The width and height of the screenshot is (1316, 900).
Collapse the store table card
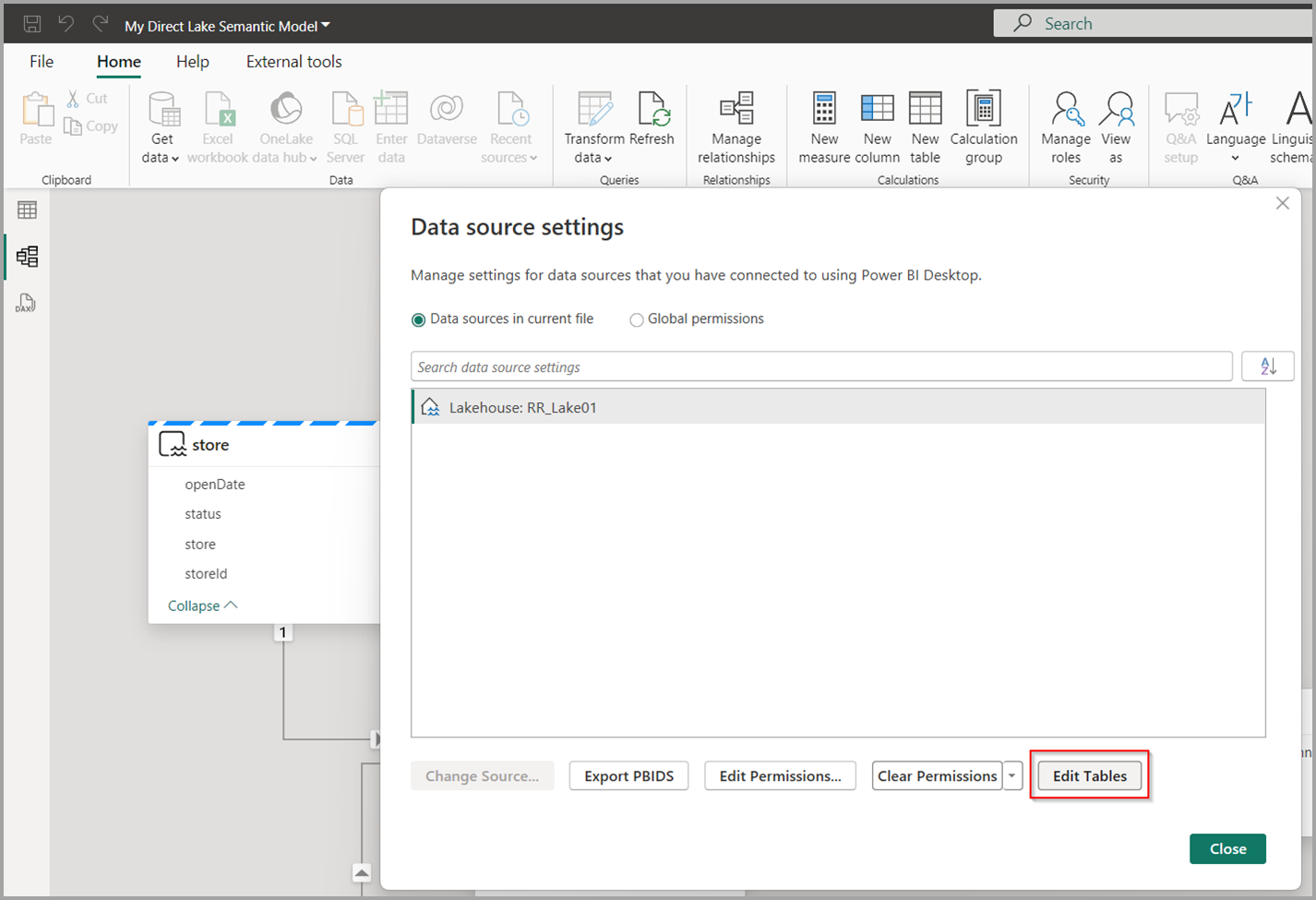(203, 606)
